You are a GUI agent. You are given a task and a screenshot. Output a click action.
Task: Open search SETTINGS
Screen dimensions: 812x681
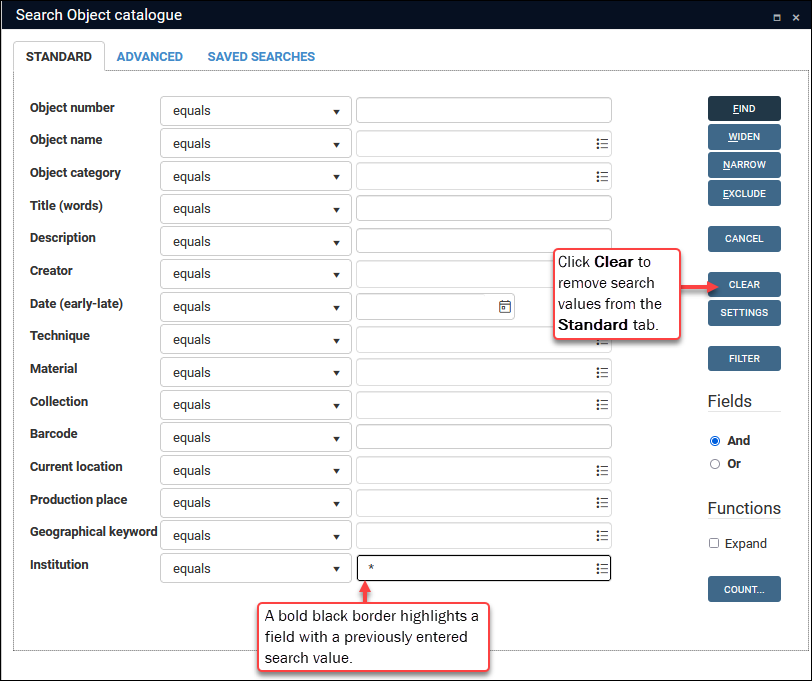tap(744, 312)
